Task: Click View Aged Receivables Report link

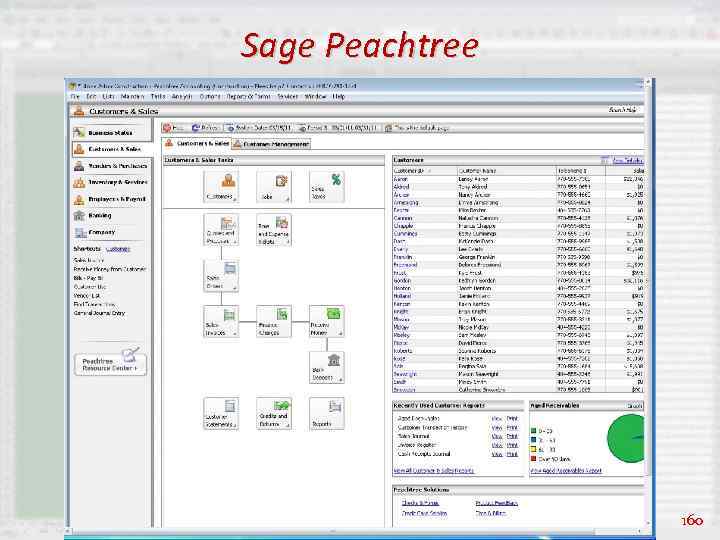Action: pos(566,471)
